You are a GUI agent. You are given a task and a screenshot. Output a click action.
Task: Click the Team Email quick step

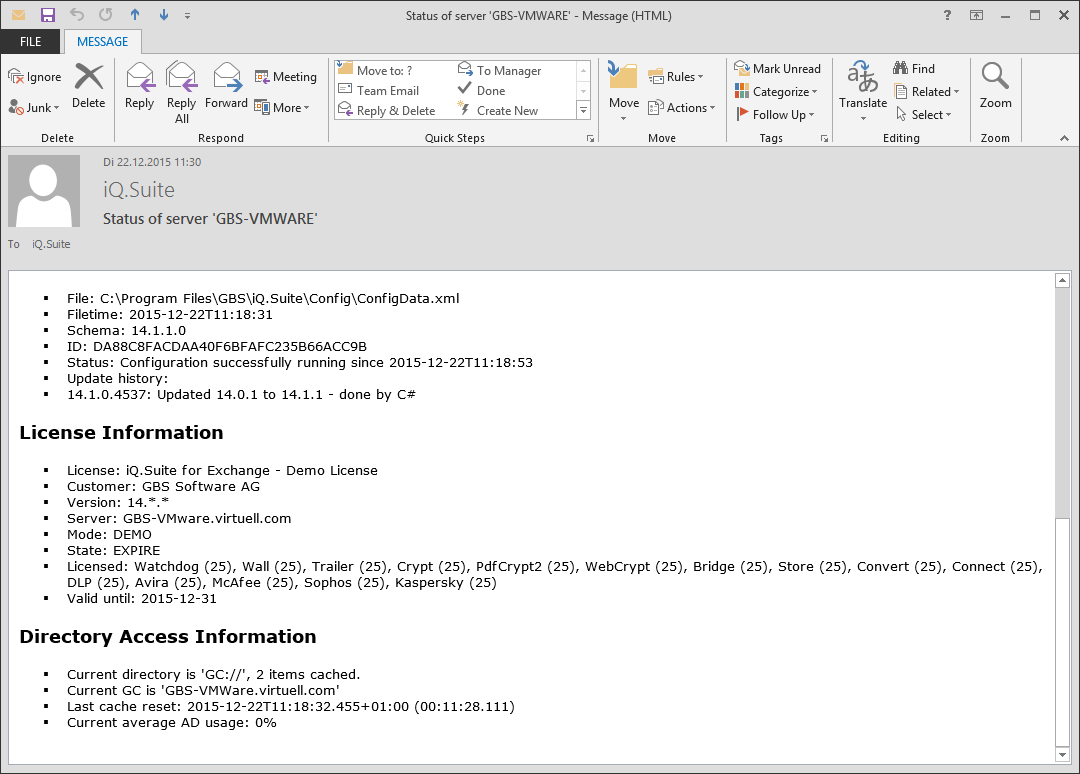click(x=387, y=91)
